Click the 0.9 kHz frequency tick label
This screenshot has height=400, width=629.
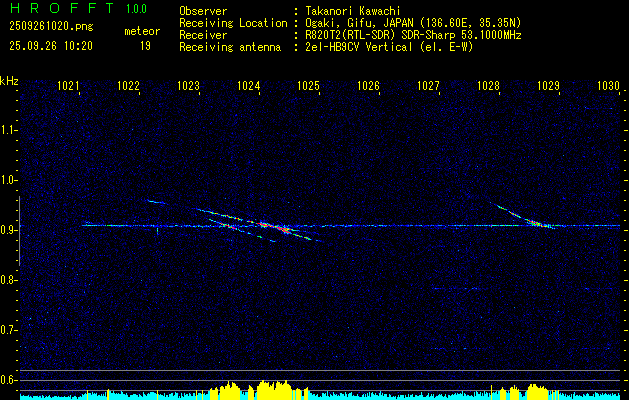coord(8,230)
